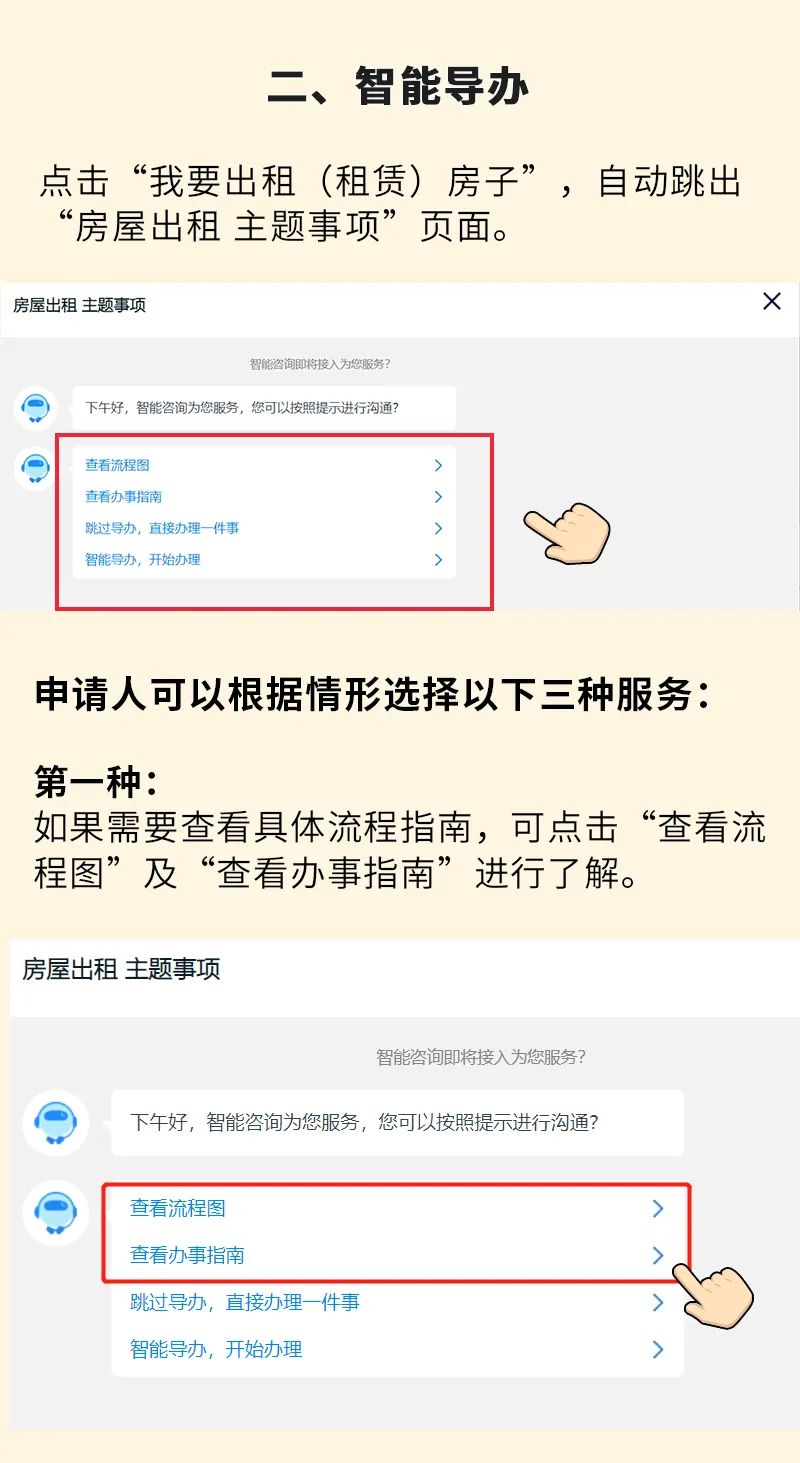This screenshot has width=800, height=1463.
Task: Close the upper 房屋出租 主题事项 panel with X
Action: pos(771,301)
